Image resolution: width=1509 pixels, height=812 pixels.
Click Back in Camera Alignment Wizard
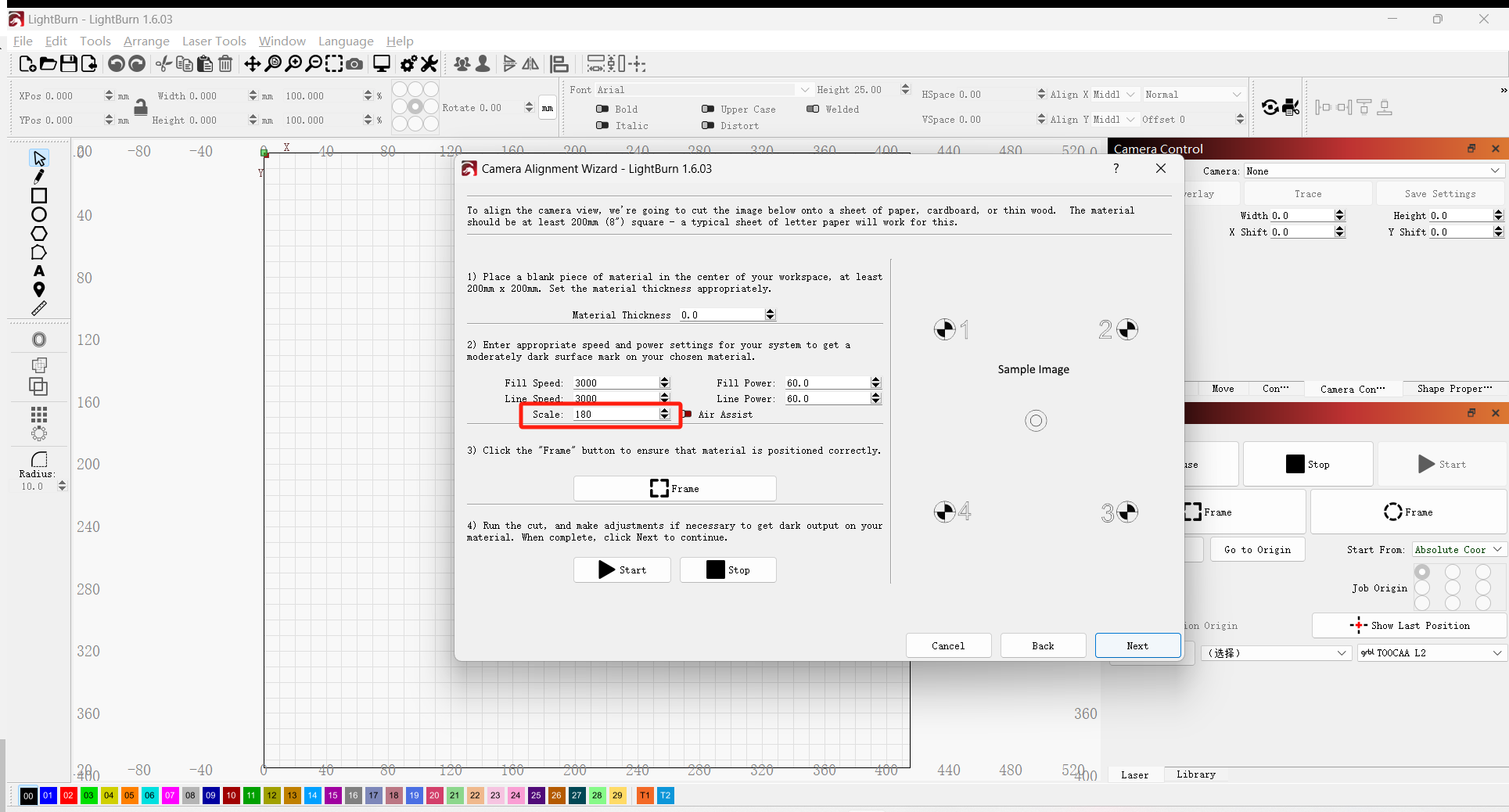click(x=1043, y=646)
